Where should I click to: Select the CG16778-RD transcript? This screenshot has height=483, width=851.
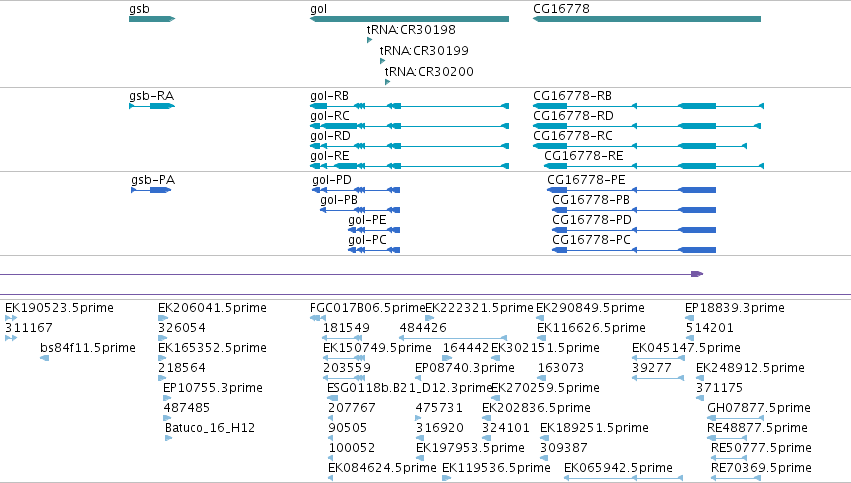647,126
